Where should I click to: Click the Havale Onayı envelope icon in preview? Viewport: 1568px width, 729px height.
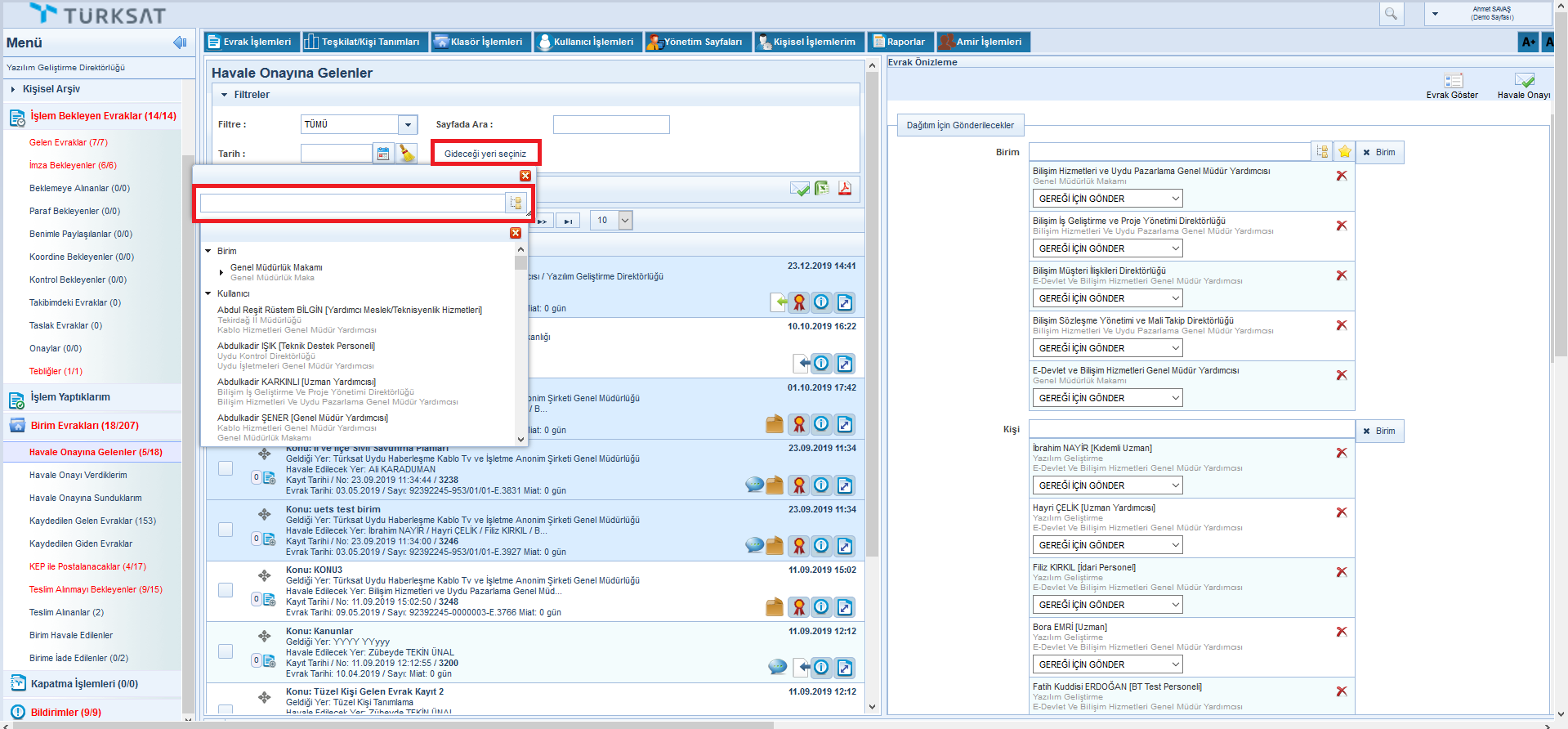[x=1524, y=81]
